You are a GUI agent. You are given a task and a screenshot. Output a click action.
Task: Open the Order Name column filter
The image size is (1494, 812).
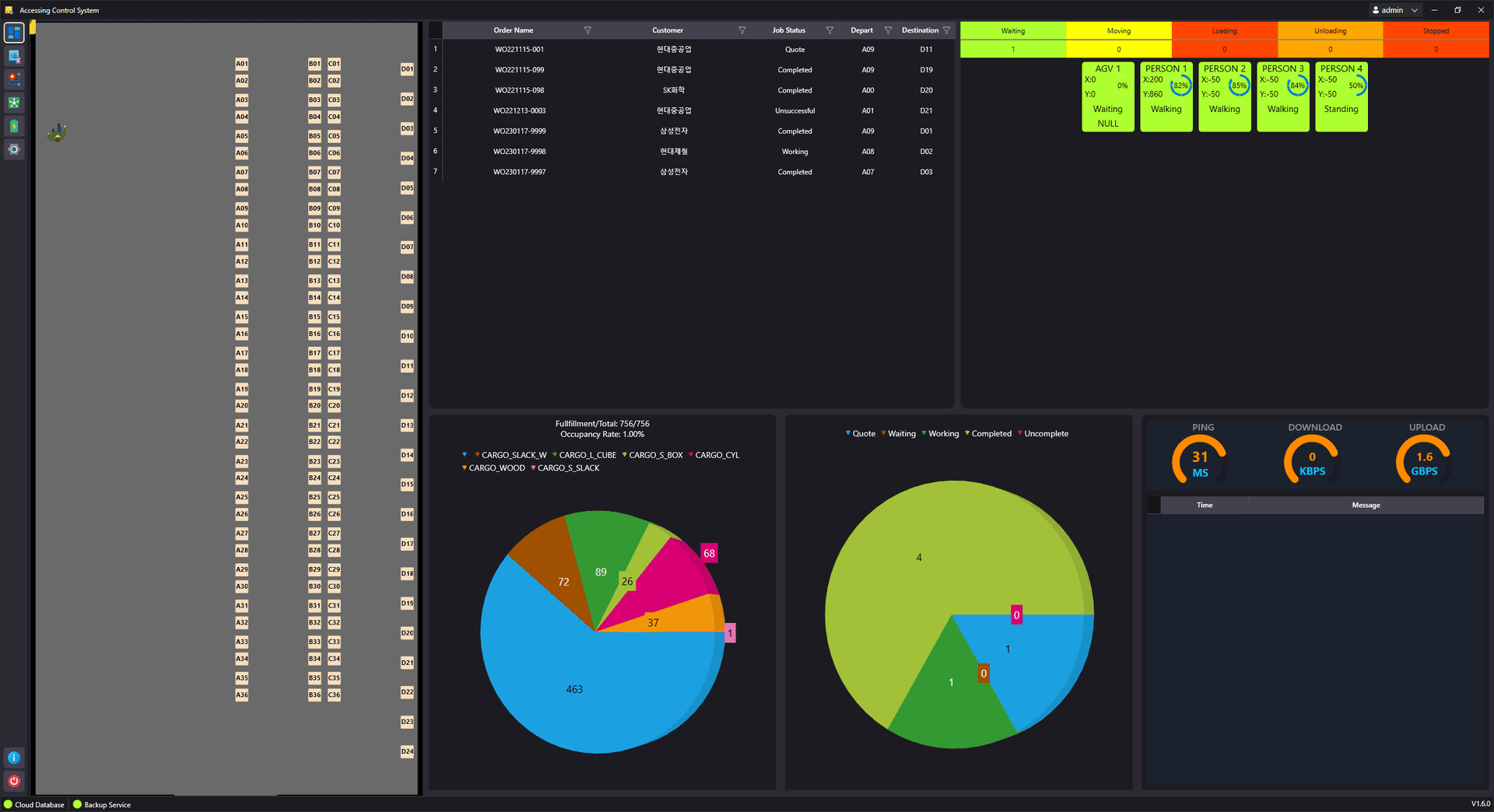click(x=587, y=30)
